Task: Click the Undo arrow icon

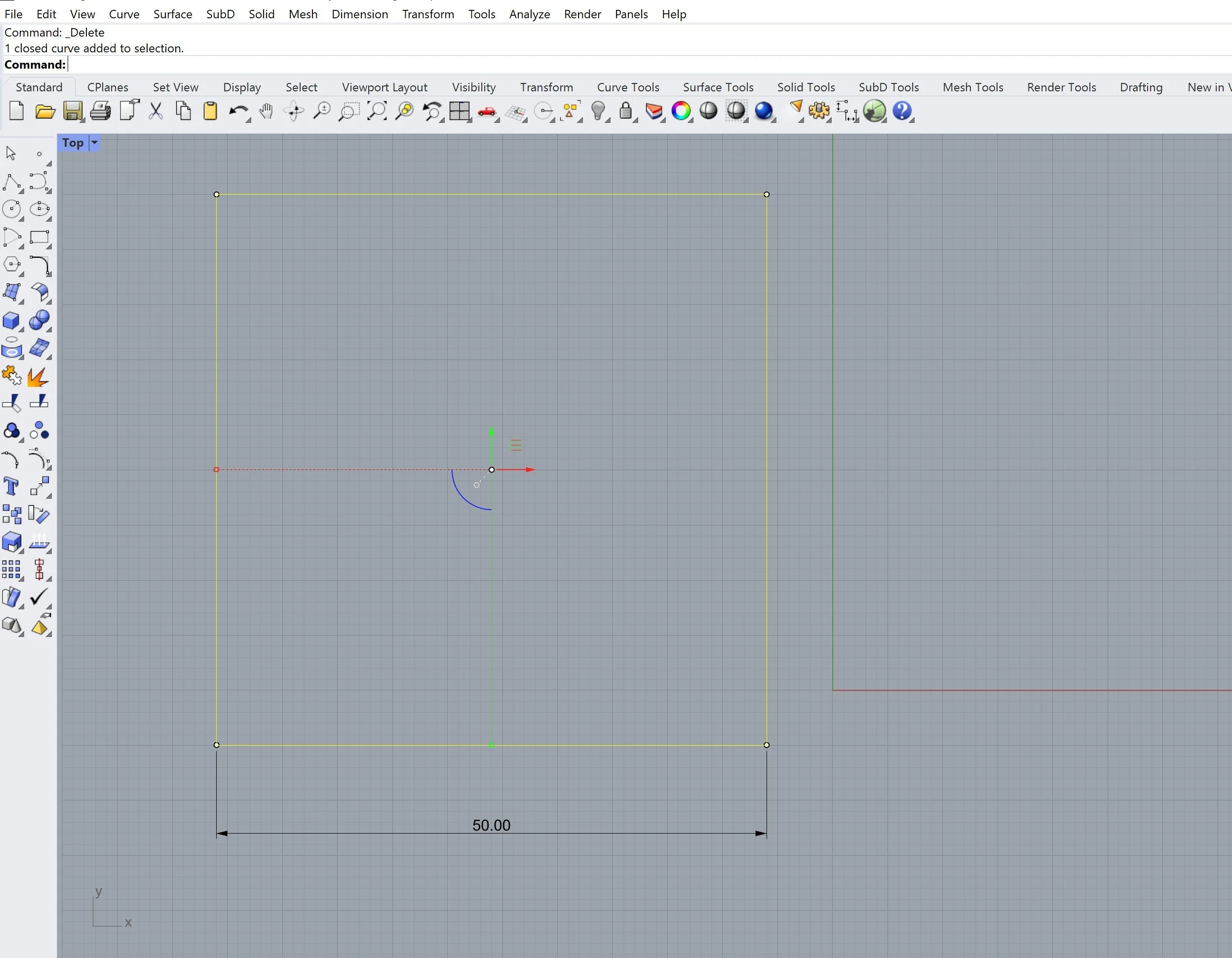Action: coord(237,111)
